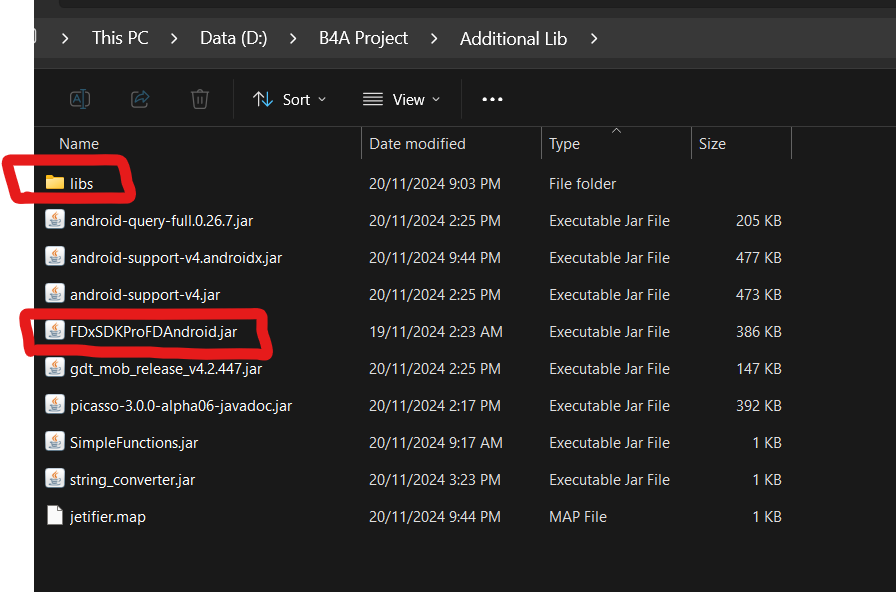The width and height of the screenshot is (896, 592).
Task: Navigate to Data (D:) breadcrumb
Action: pos(233,38)
